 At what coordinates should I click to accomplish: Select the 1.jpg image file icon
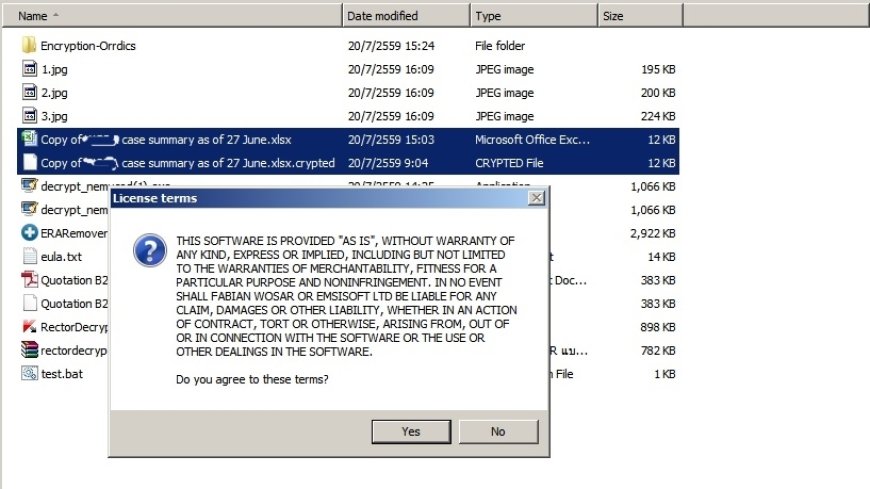pyautogui.click(x=29, y=69)
